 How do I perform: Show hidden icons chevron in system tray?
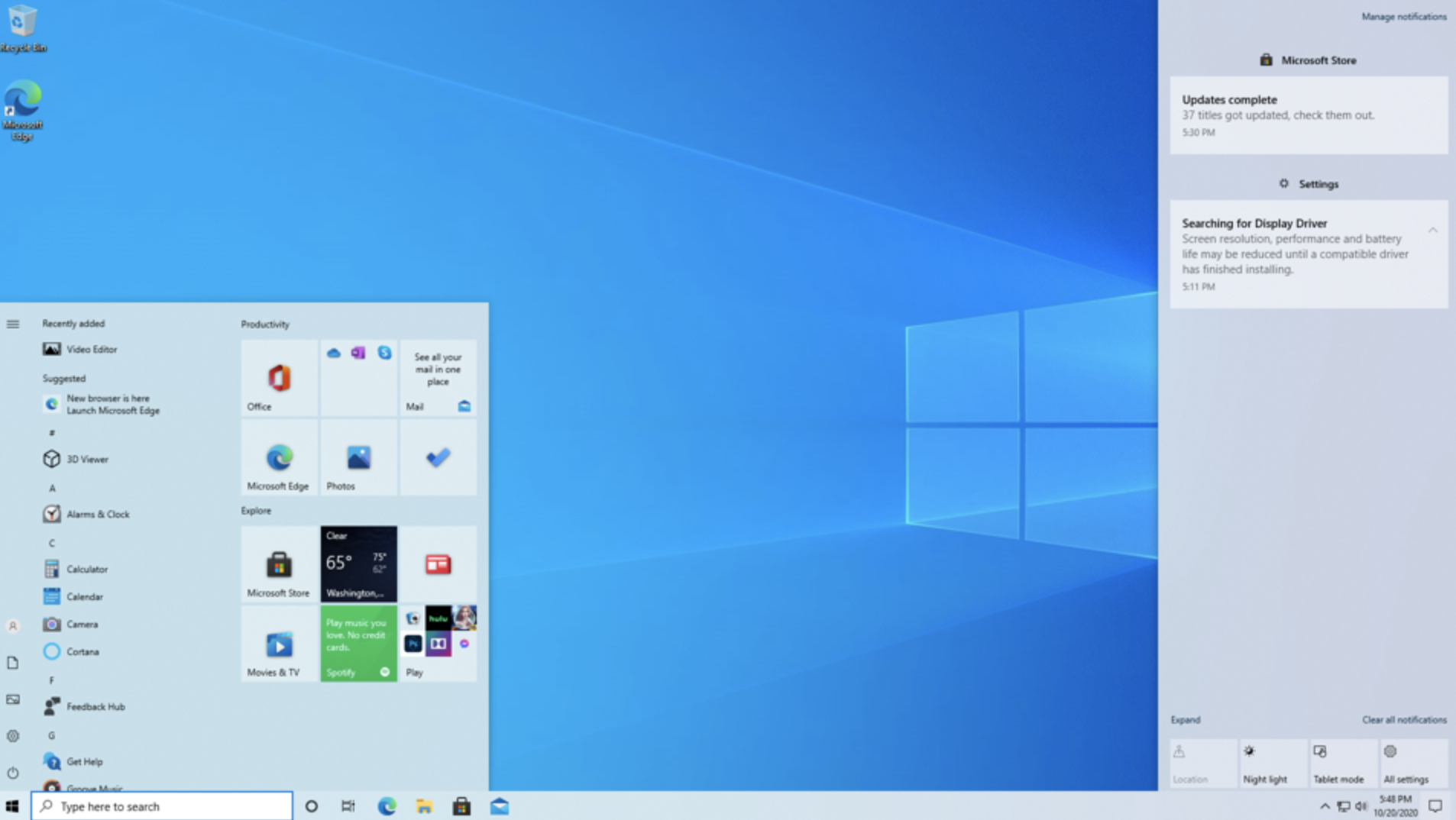click(x=1325, y=806)
